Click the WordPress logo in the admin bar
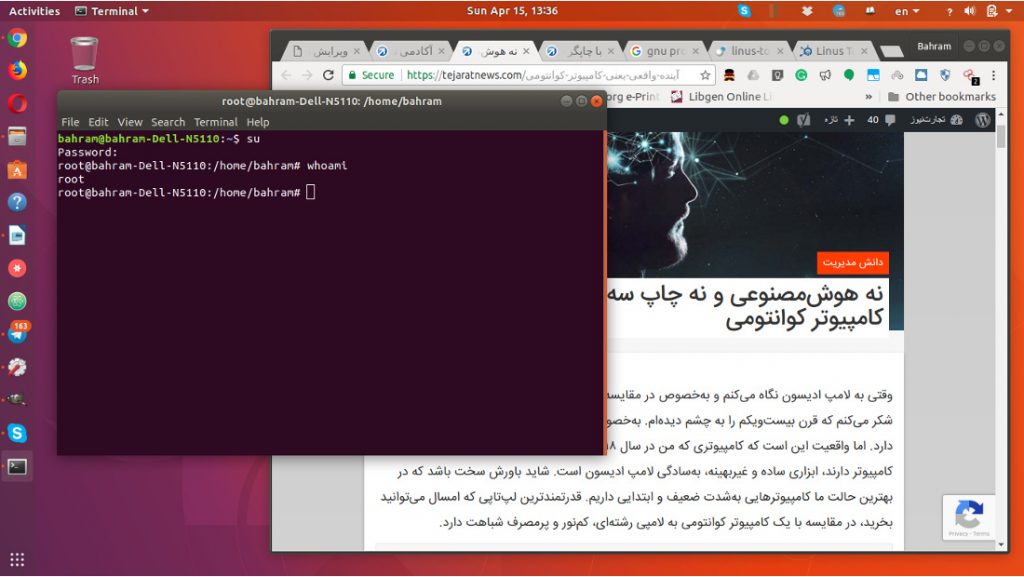 pos(982,120)
